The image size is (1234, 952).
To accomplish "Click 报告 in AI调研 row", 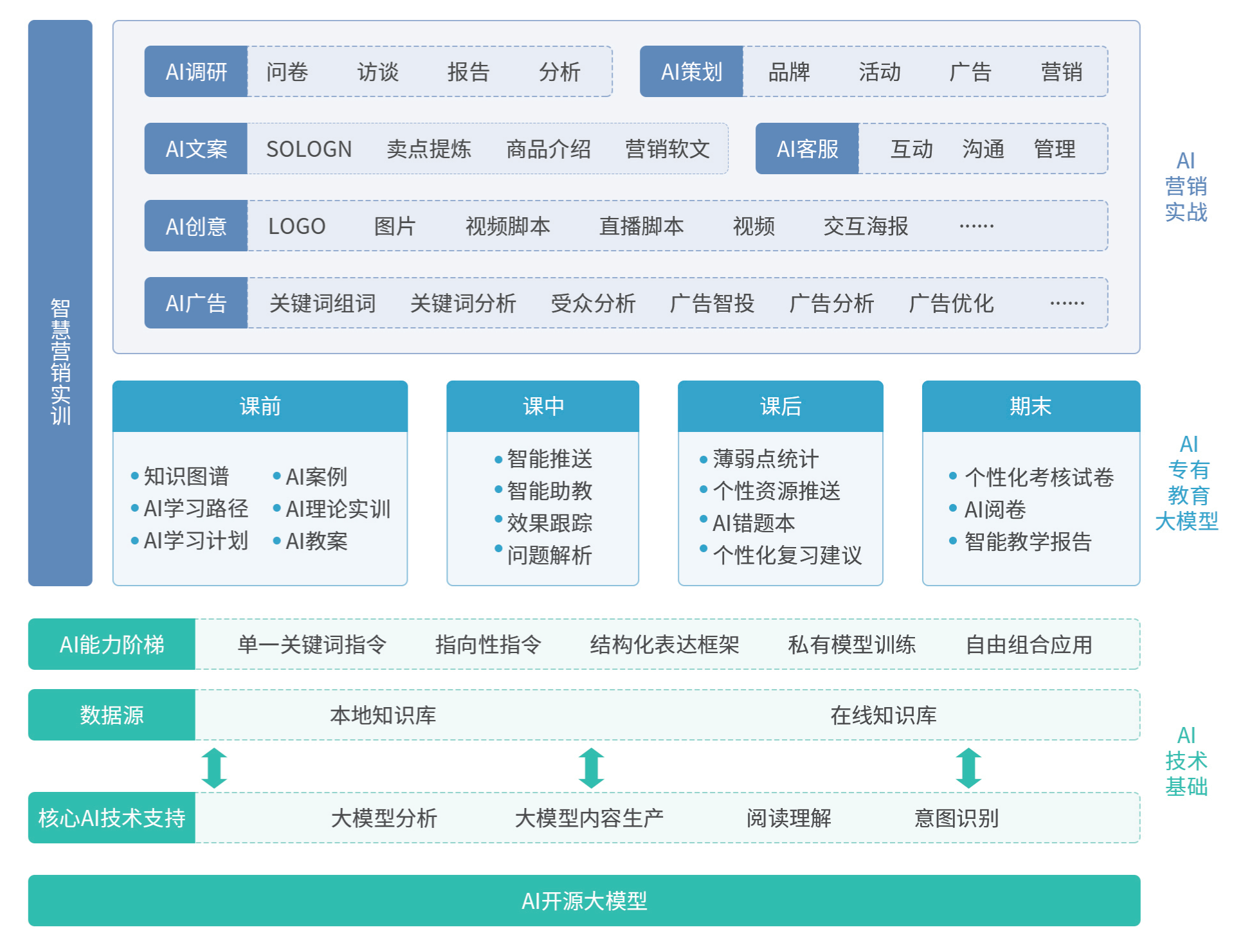I will click(x=469, y=72).
